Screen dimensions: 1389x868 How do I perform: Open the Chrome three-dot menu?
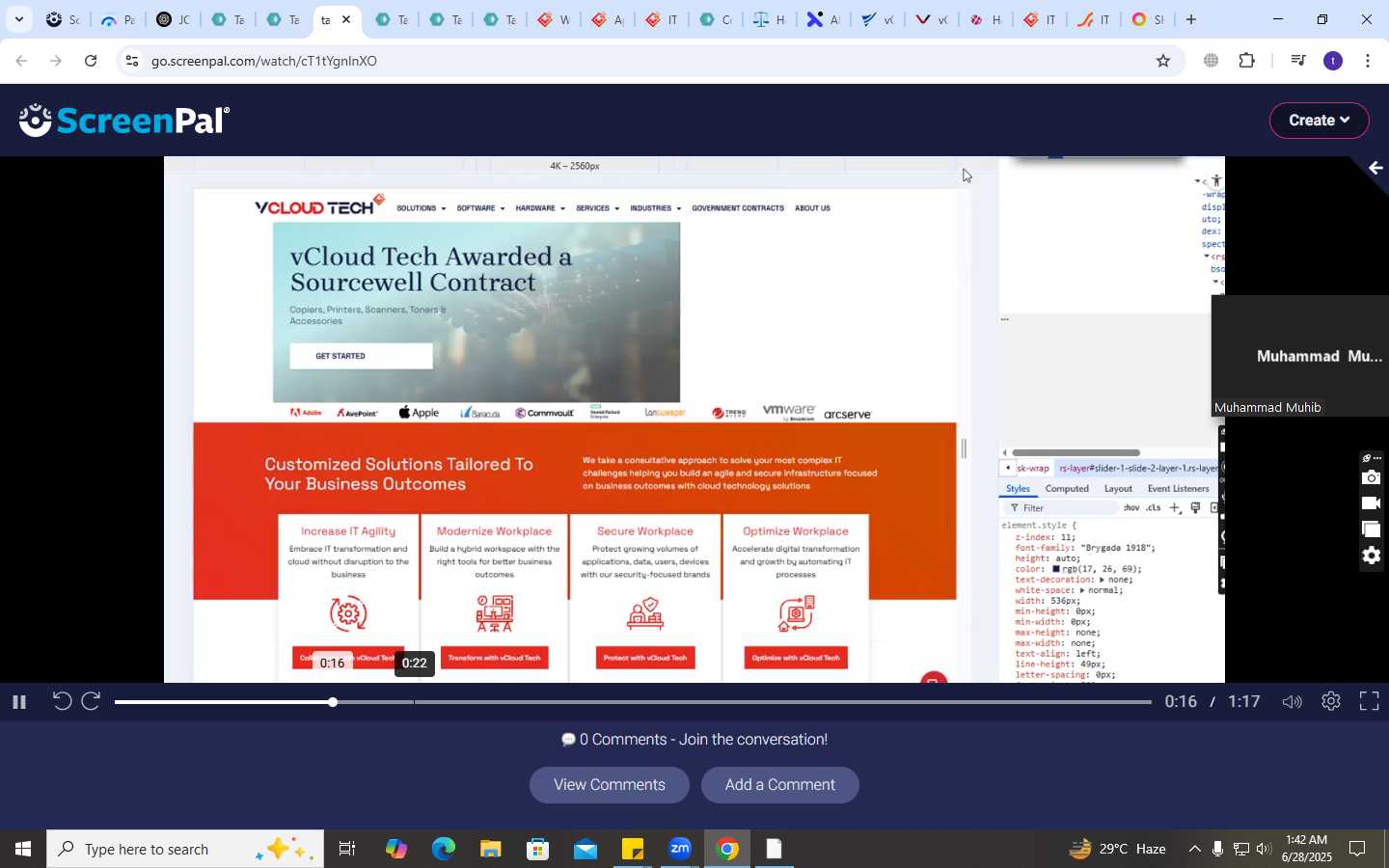(1368, 61)
